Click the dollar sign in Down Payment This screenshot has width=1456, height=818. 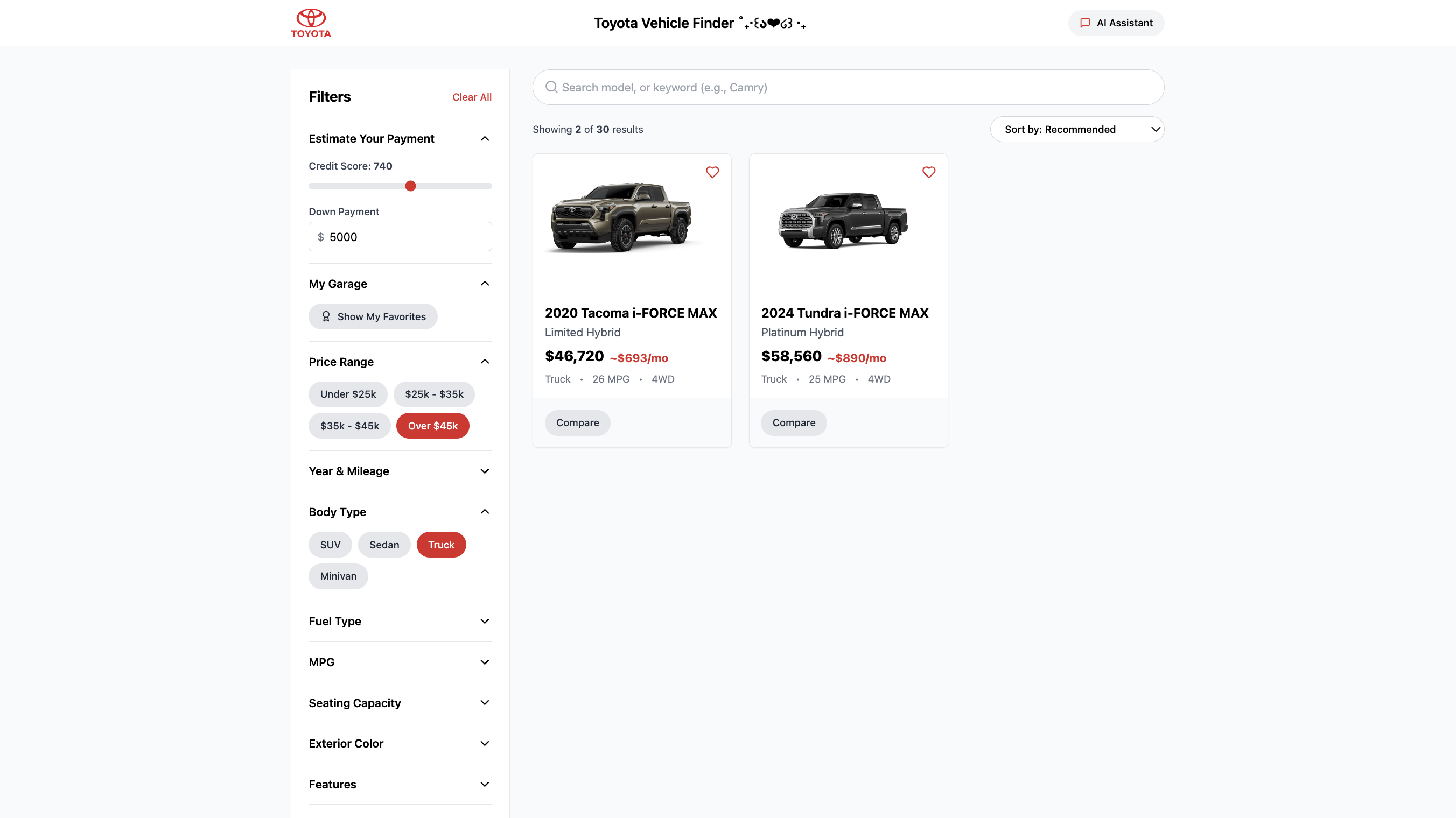pyautogui.click(x=320, y=237)
